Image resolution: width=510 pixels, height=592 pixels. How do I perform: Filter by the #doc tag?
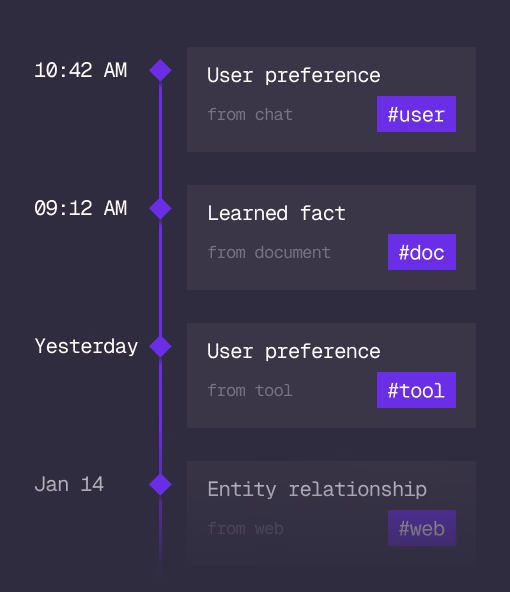click(422, 252)
